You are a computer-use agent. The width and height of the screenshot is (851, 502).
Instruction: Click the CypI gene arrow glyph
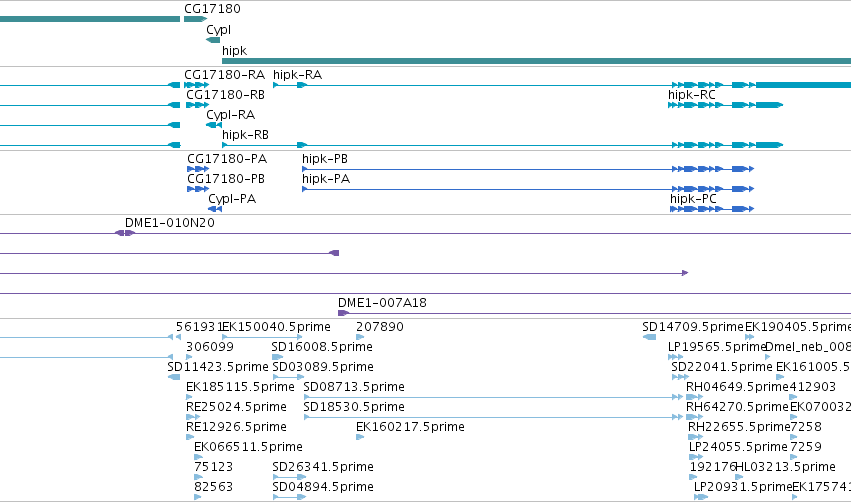(x=213, y=40)
